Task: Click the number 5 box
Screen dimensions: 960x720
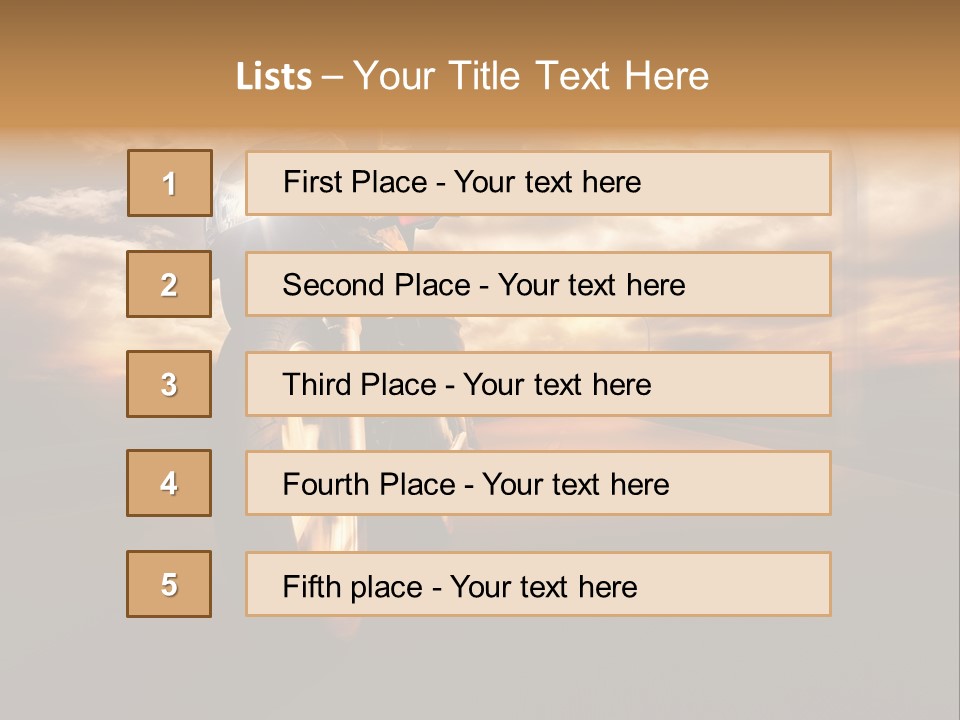Action: click(169, 584)
